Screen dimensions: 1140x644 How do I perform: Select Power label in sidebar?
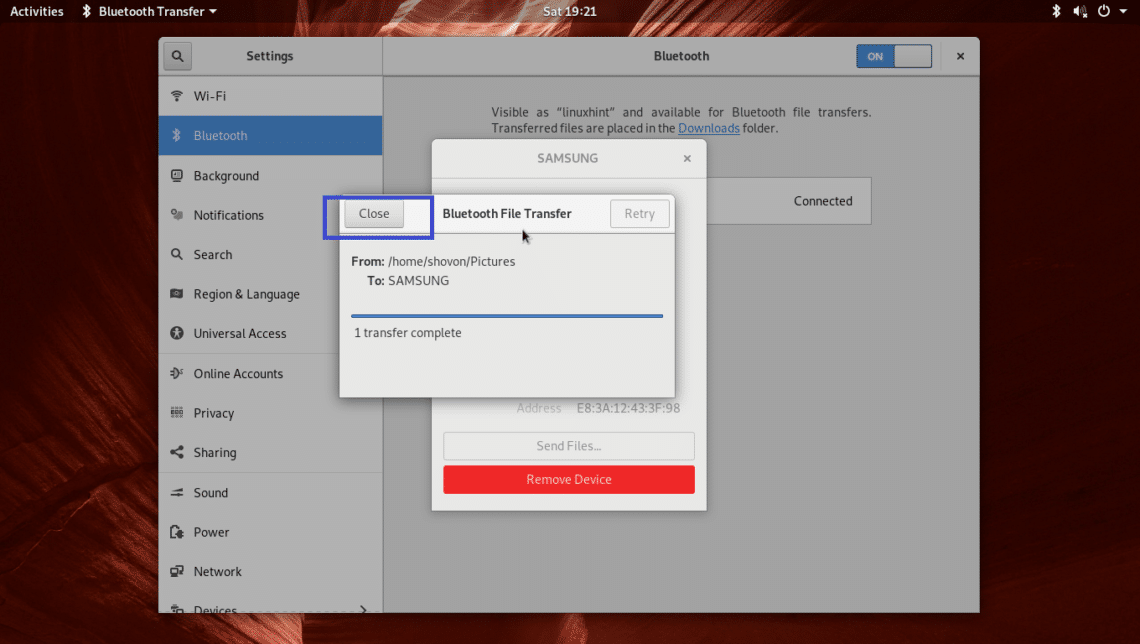(212, 532)
